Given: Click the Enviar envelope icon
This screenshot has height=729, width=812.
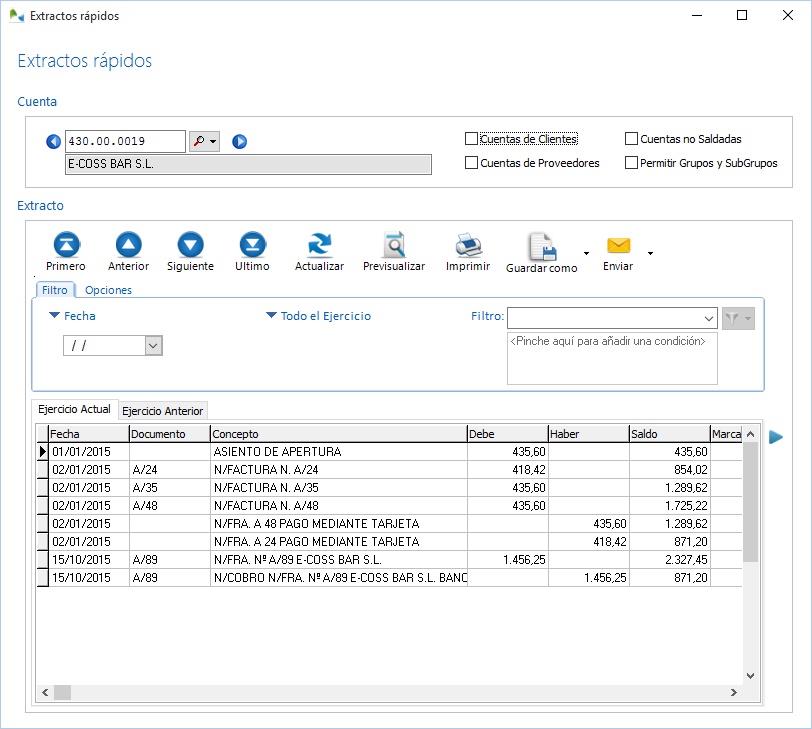Looking at the screenshot, I should tap(619, 245).
